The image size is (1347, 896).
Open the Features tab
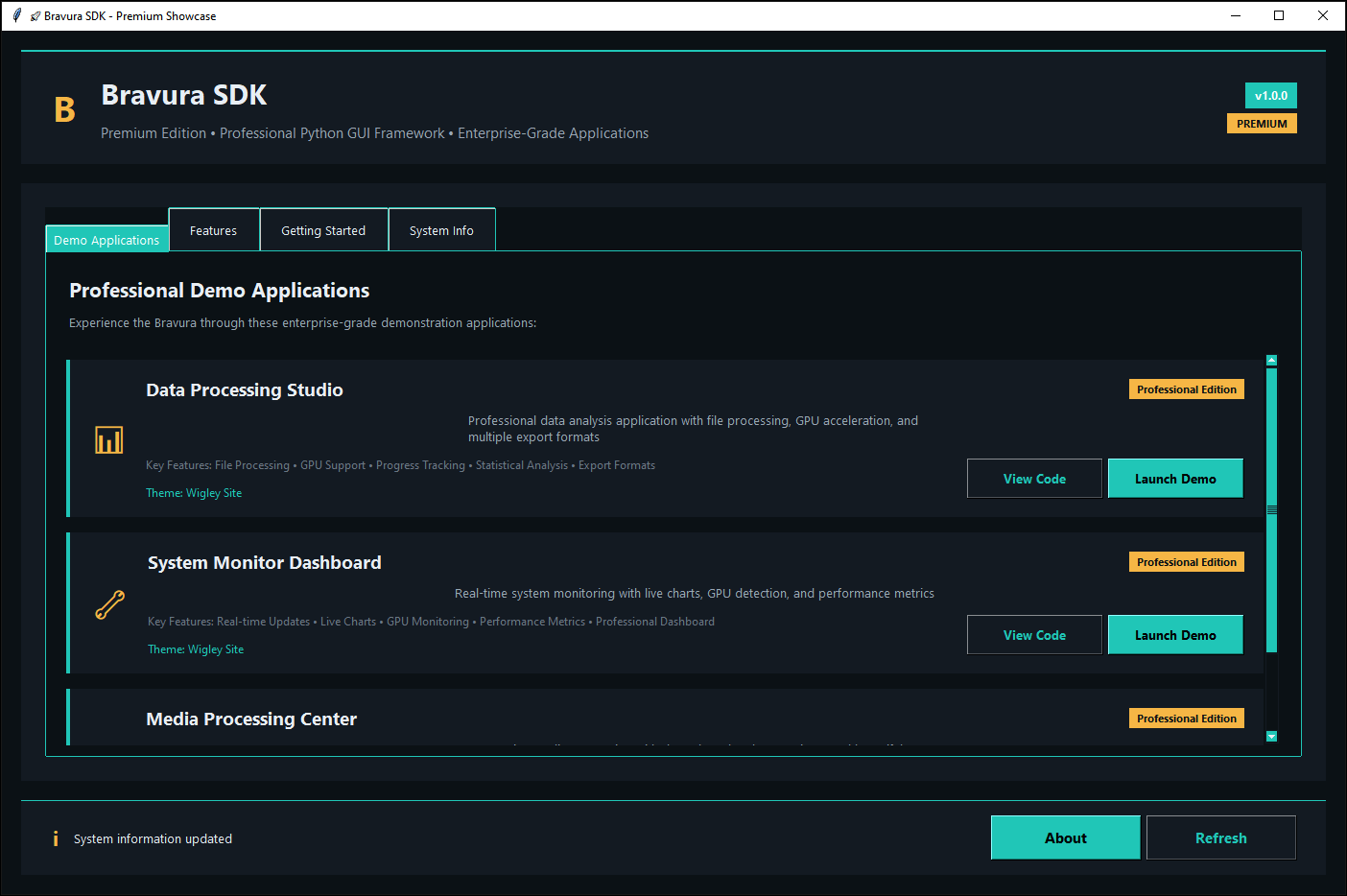point(213,230)
